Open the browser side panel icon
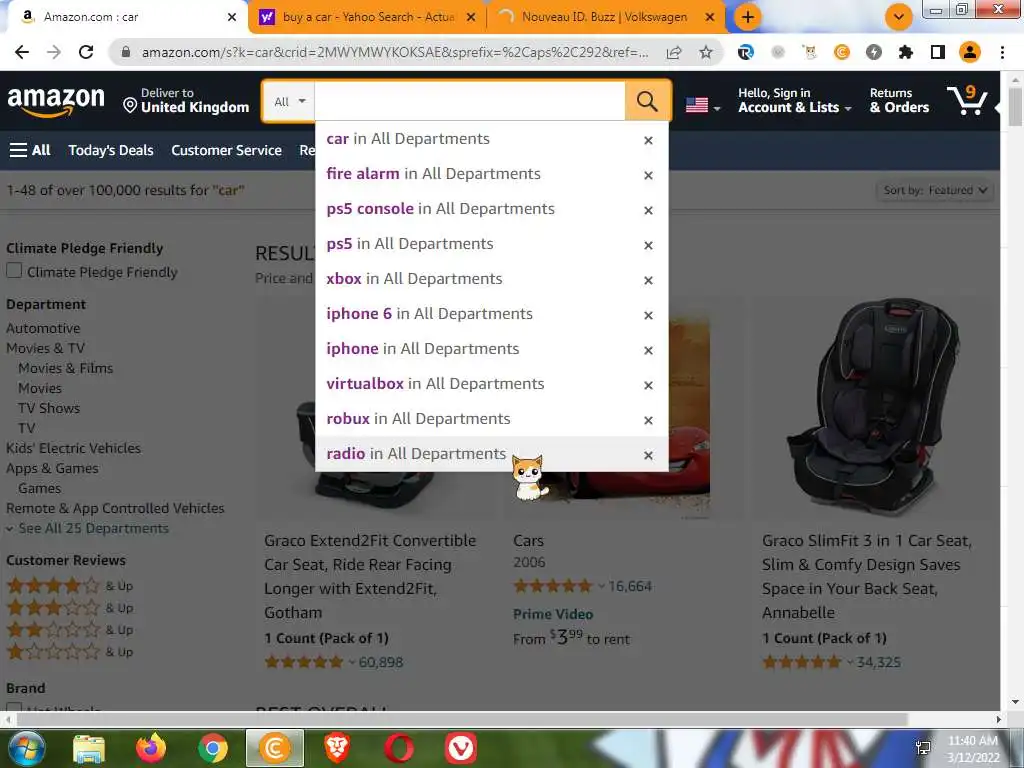Viewport: 1024px width, 768px height. (937, 52)
